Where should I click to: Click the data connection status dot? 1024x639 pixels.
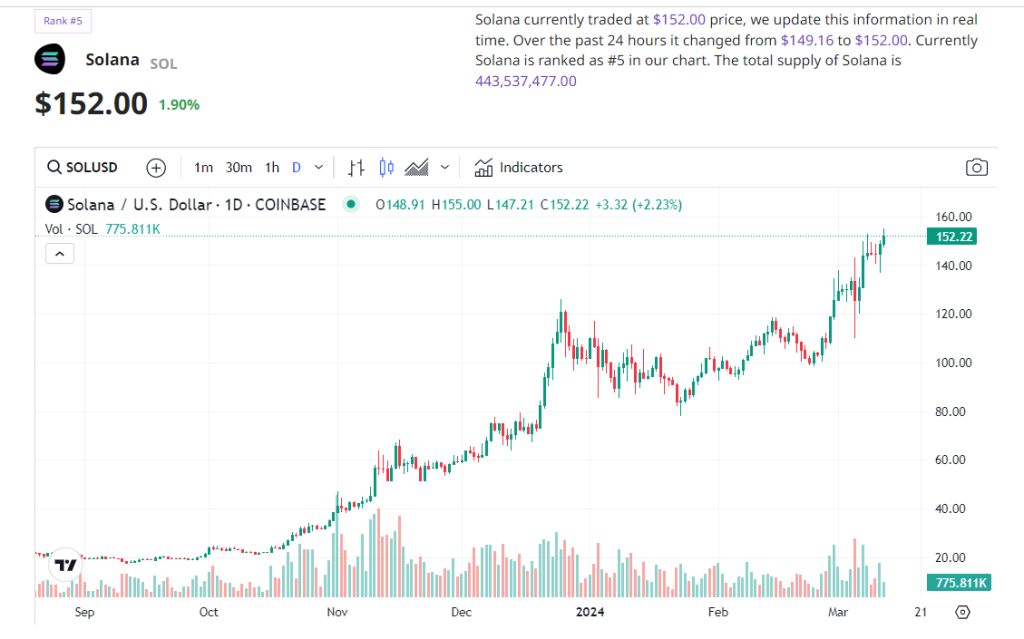(x=350, y=203)
